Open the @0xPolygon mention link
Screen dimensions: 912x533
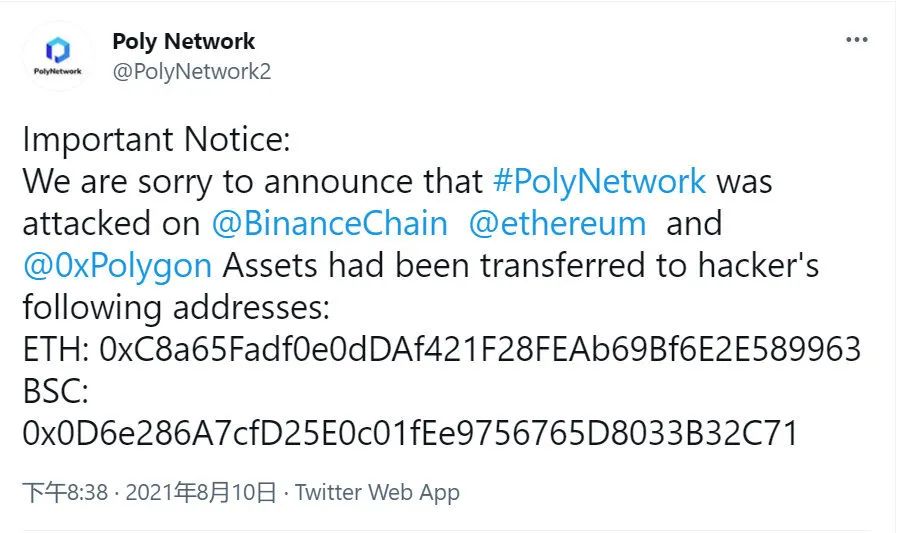(x=117, y=266)
